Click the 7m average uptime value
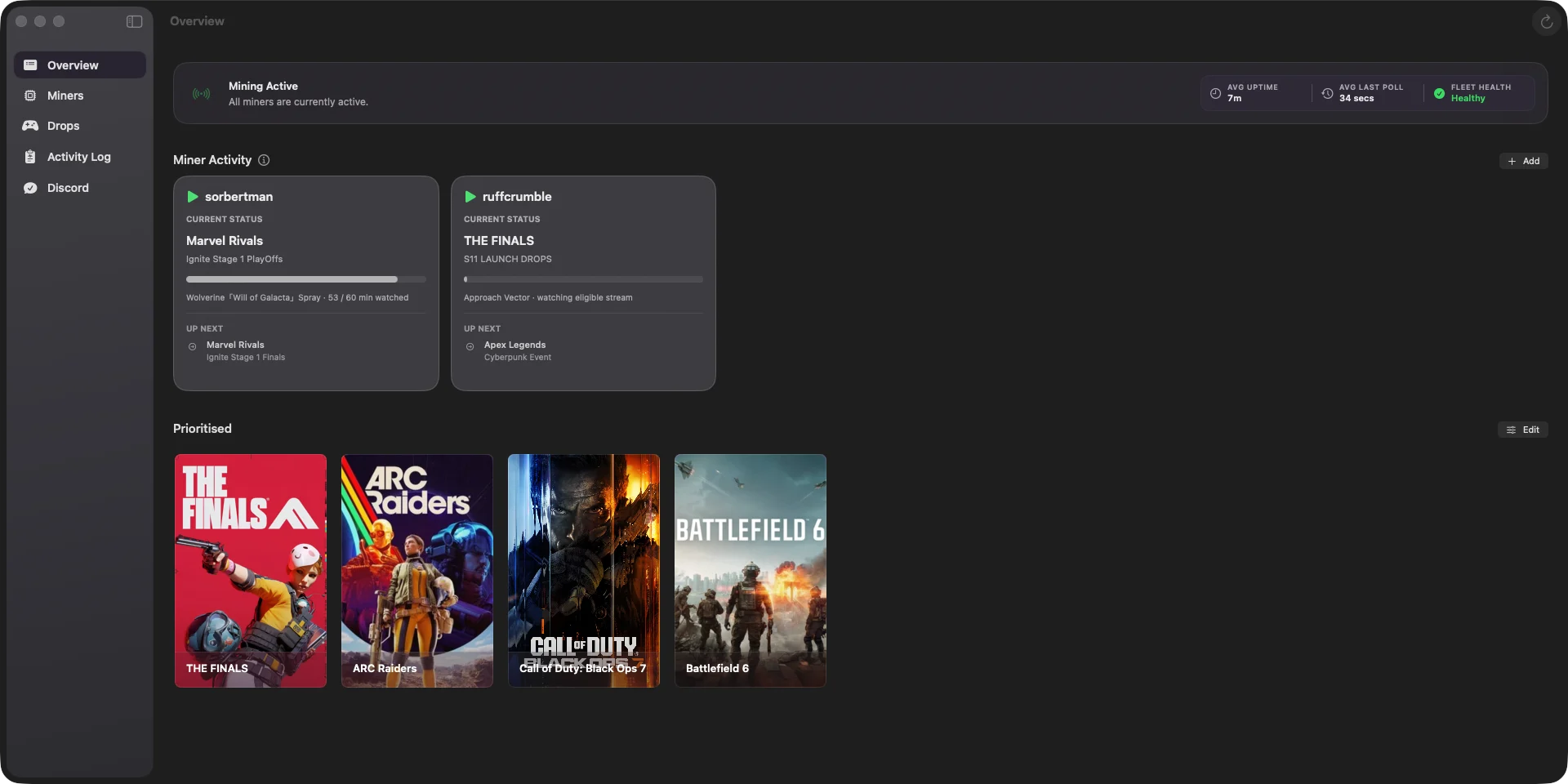Viewport: 1568px width, 784px height. point(1234,99)
